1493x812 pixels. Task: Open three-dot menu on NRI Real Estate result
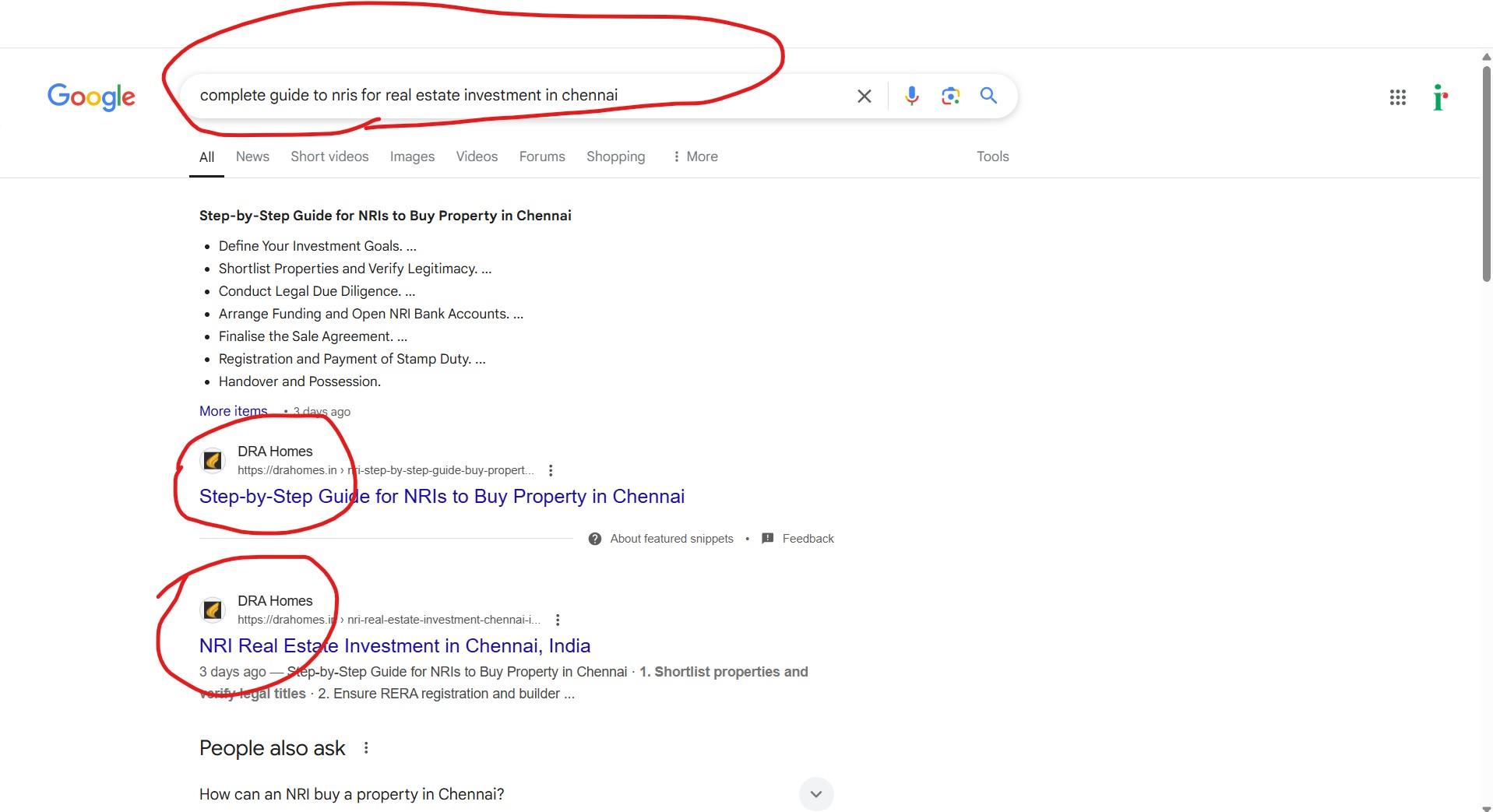pyautogui.click(x=558, y=619)
